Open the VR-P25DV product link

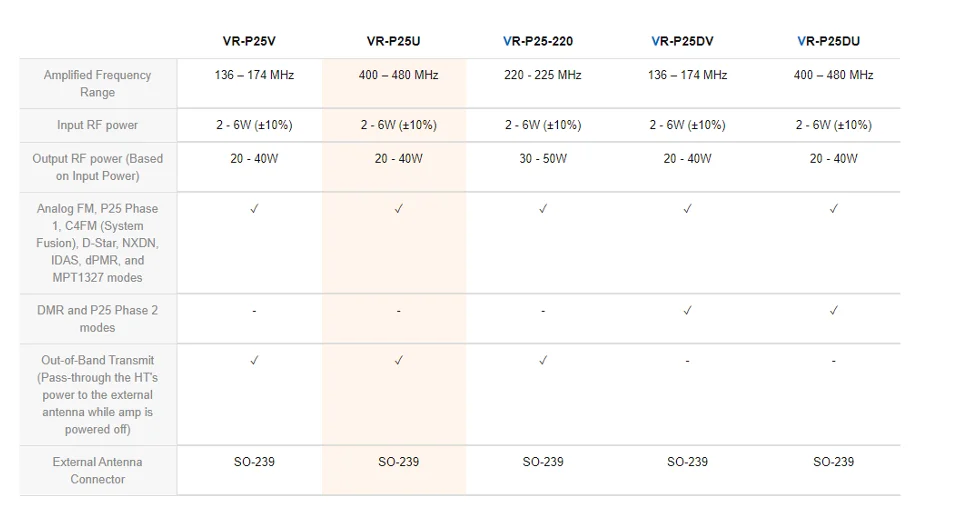(682, 41)
